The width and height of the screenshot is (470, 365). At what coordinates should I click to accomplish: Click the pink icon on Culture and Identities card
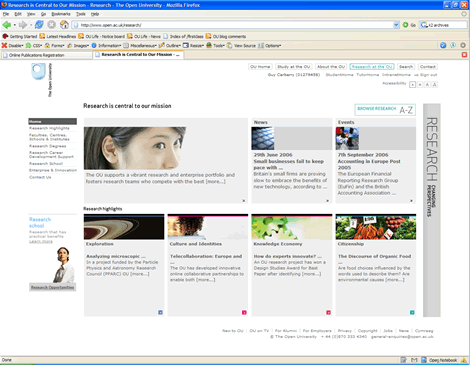coord(244,312)
